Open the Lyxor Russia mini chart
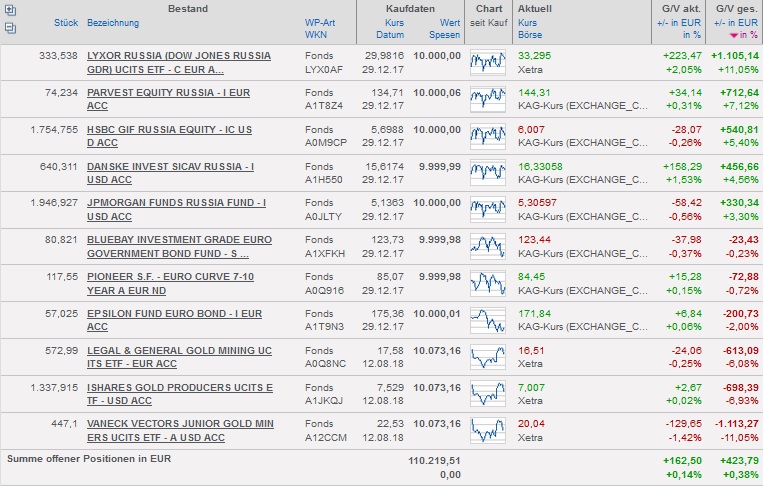The width and height of the screenshot is (763, 486). [488, 62]
